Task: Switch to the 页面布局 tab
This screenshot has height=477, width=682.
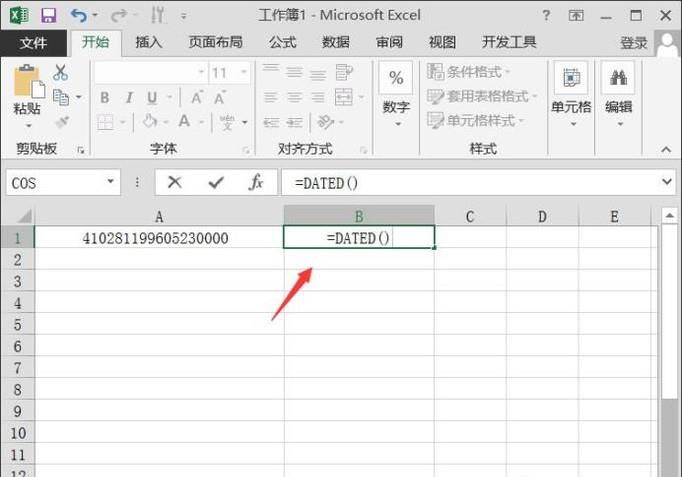Action: (x=216, y=42)
